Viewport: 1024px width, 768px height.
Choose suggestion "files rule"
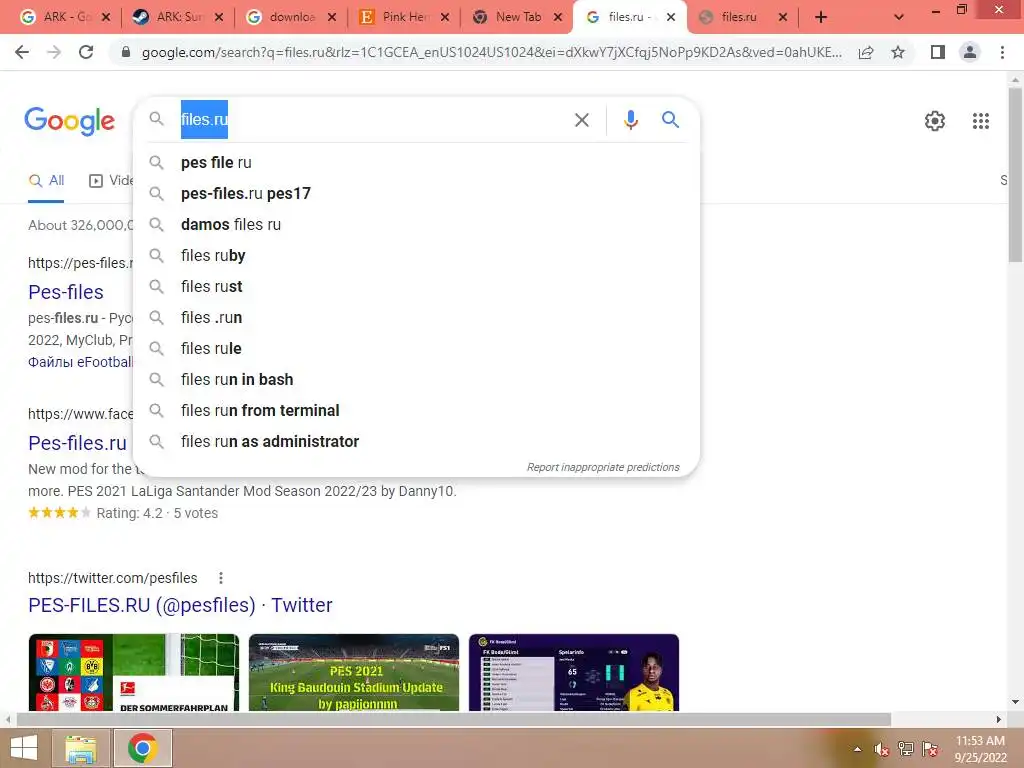416,349
